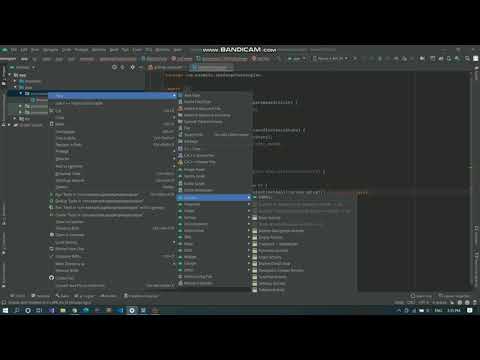
Task: Click the taskbar clock
Action: [x=454, y=311]
